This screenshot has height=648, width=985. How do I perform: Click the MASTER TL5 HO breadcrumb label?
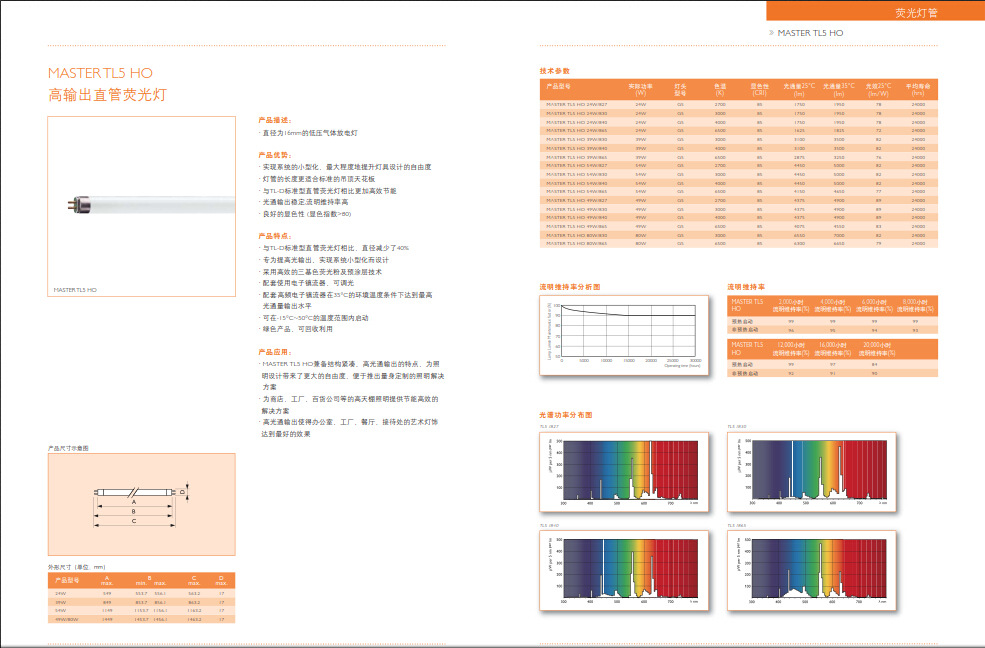point(810,33)
